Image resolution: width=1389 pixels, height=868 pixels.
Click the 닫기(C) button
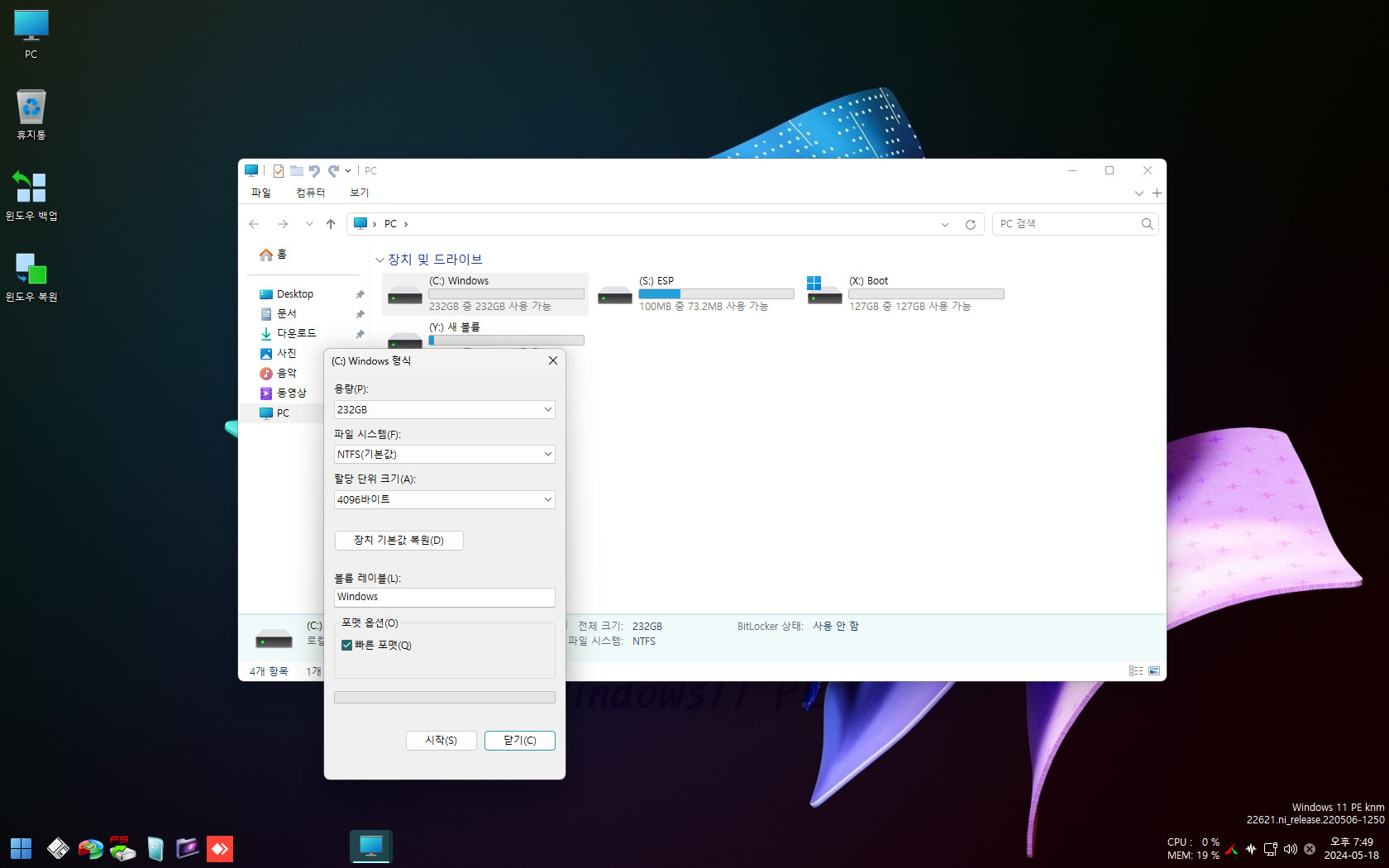(x=520, y=741)
